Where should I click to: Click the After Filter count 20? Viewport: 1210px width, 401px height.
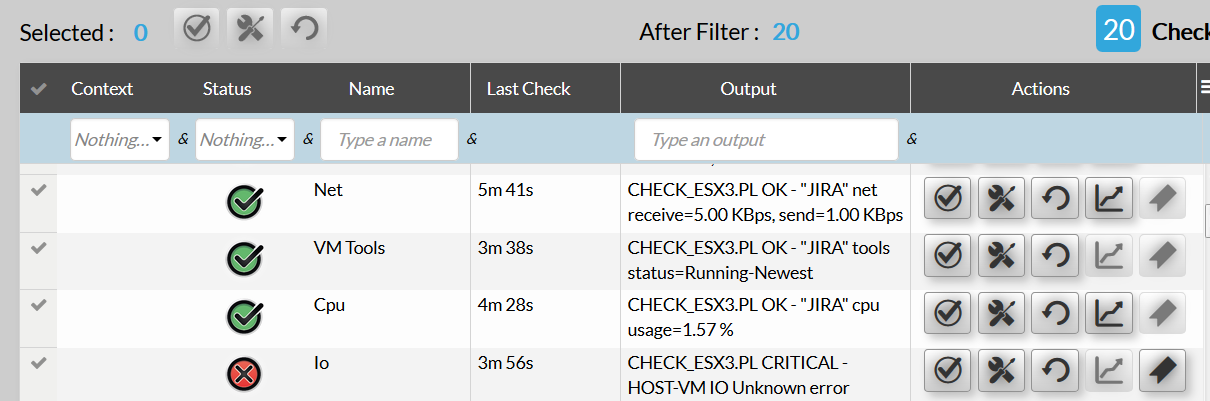click(x=785, y=32)
